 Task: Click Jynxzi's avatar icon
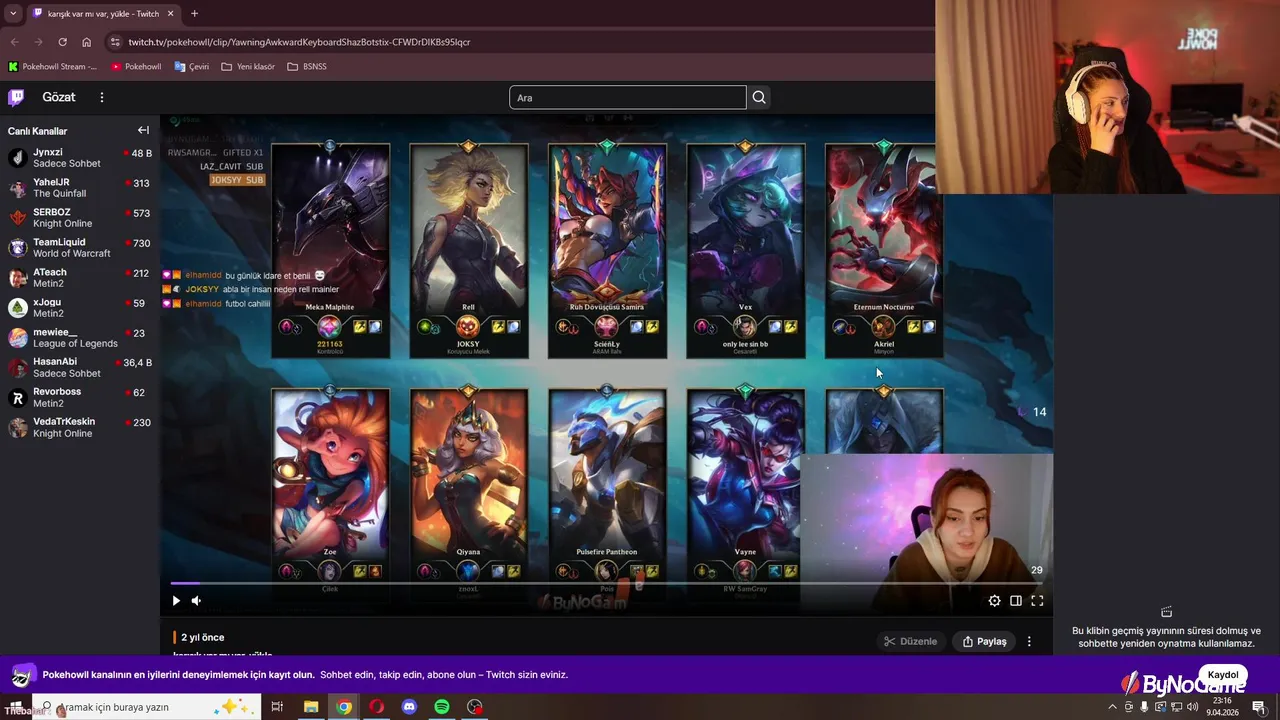17,158
